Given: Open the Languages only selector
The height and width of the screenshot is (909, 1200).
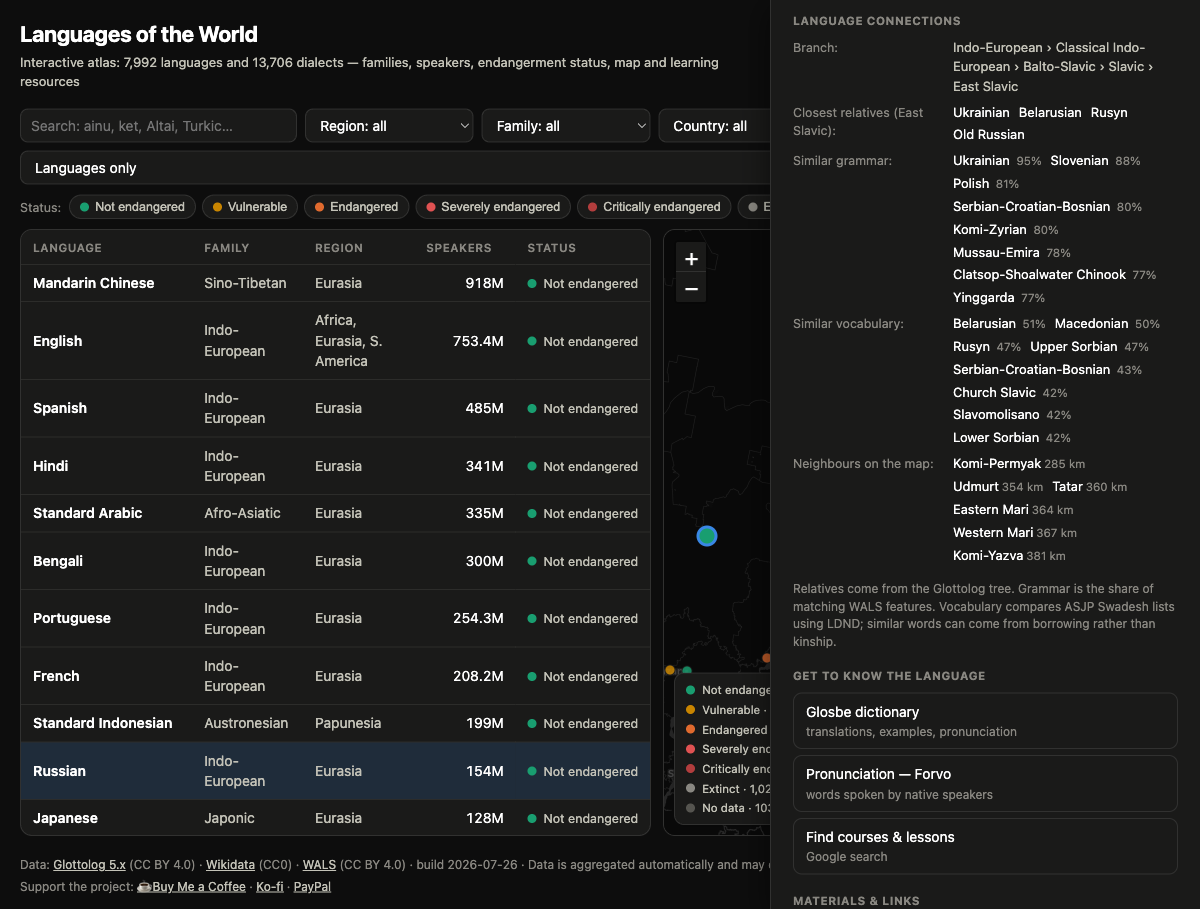Looking at the screenshot, I should (x=395, y=168).
